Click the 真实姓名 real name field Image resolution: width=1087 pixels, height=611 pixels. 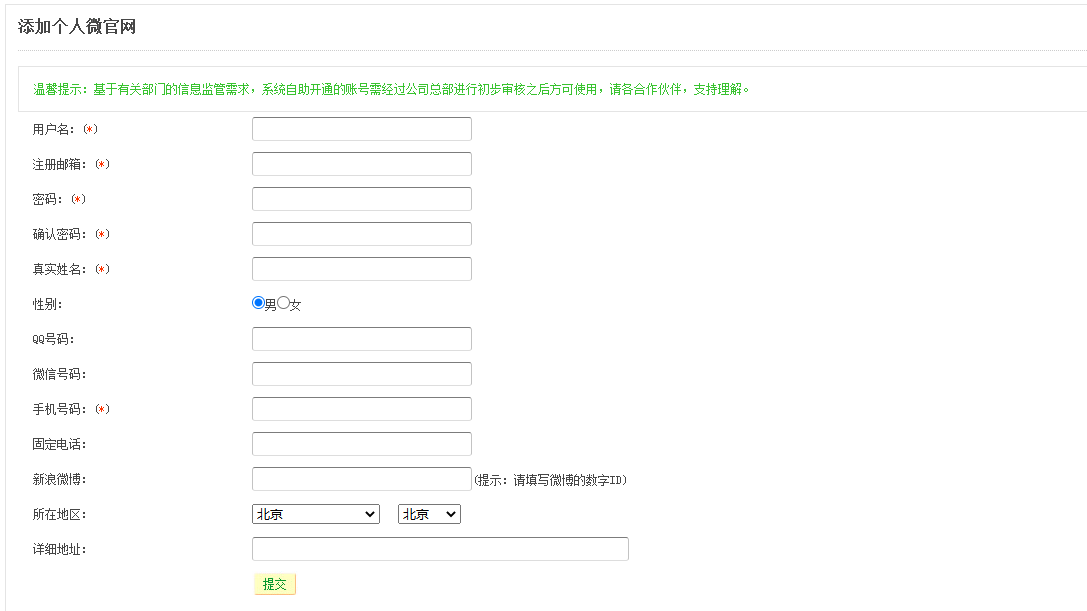[361, 269]
